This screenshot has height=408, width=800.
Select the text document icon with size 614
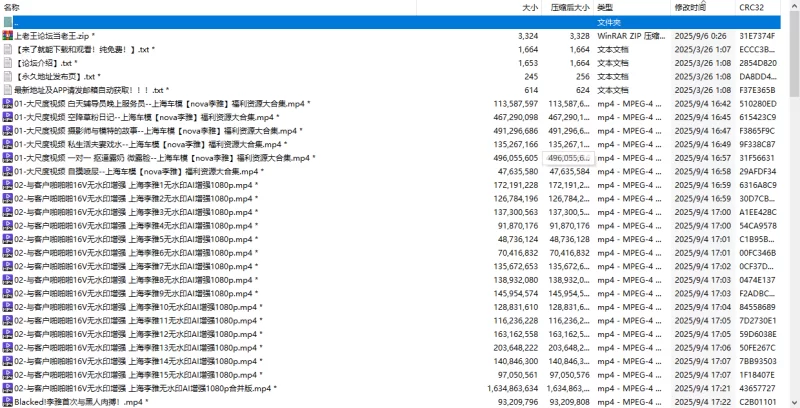[7, 90]
